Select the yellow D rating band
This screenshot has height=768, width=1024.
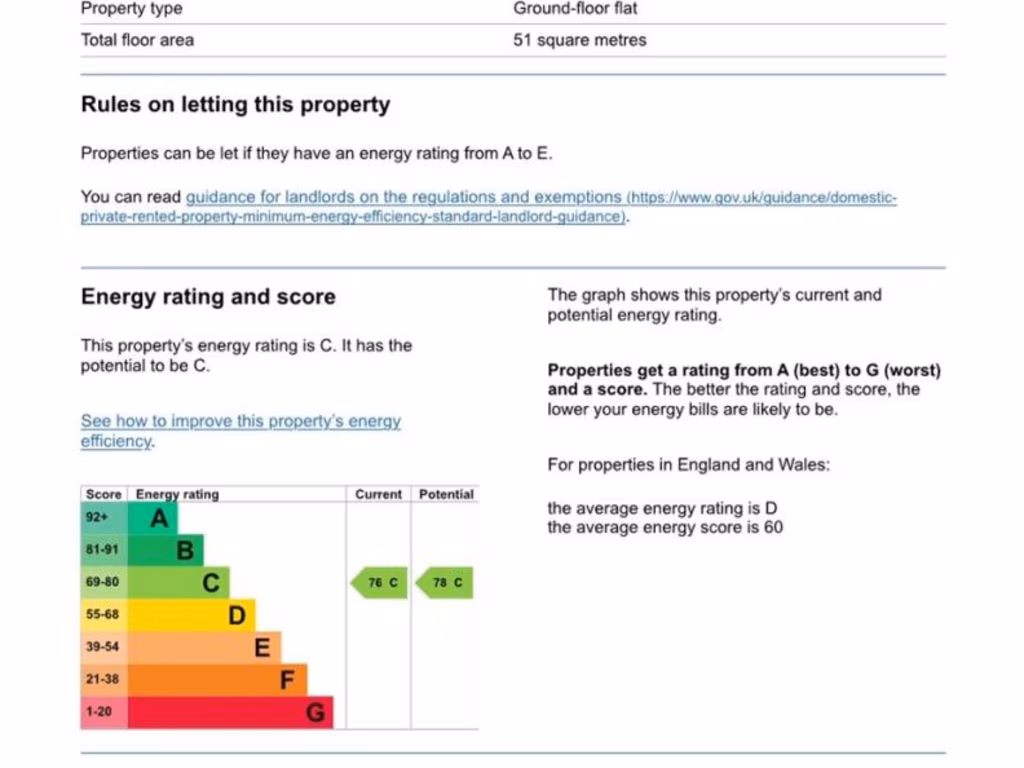192,615
